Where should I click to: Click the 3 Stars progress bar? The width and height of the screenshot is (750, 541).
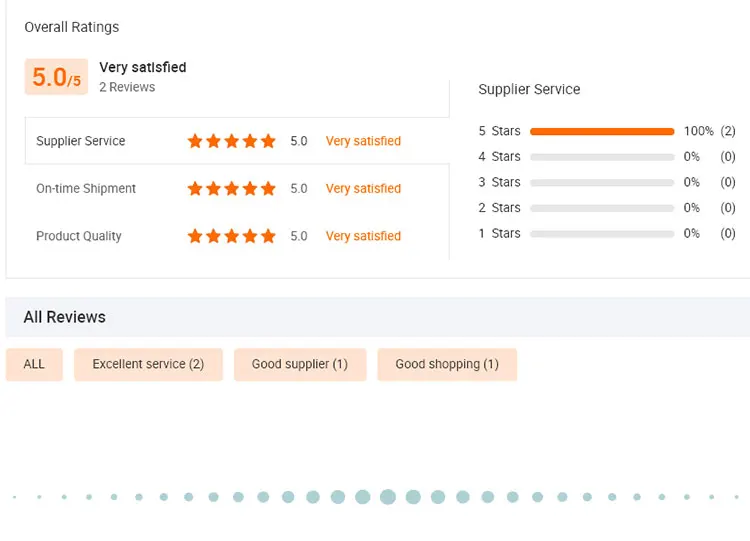pos(602,182)
